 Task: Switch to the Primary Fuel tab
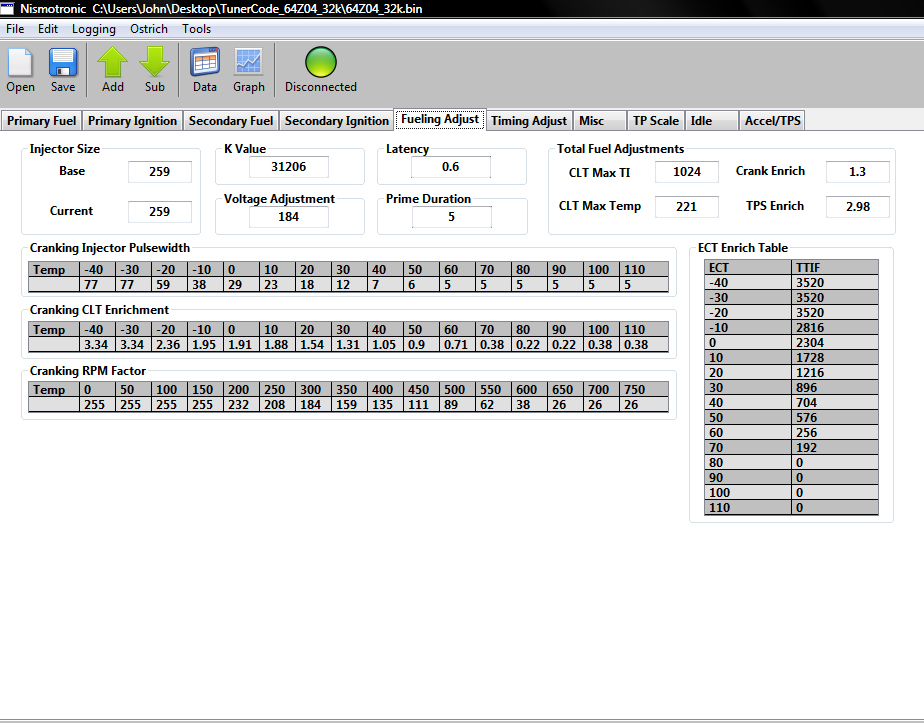(42, 121)
